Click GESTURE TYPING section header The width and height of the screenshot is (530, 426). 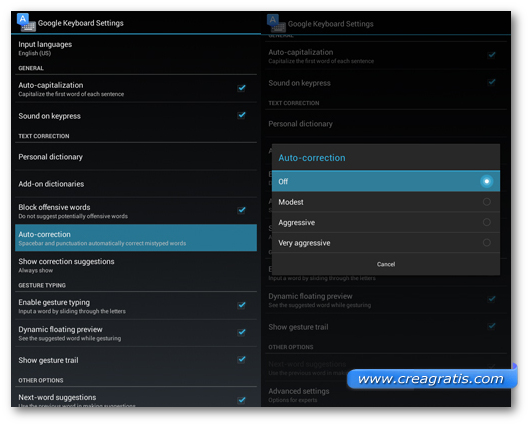[42, 285]
